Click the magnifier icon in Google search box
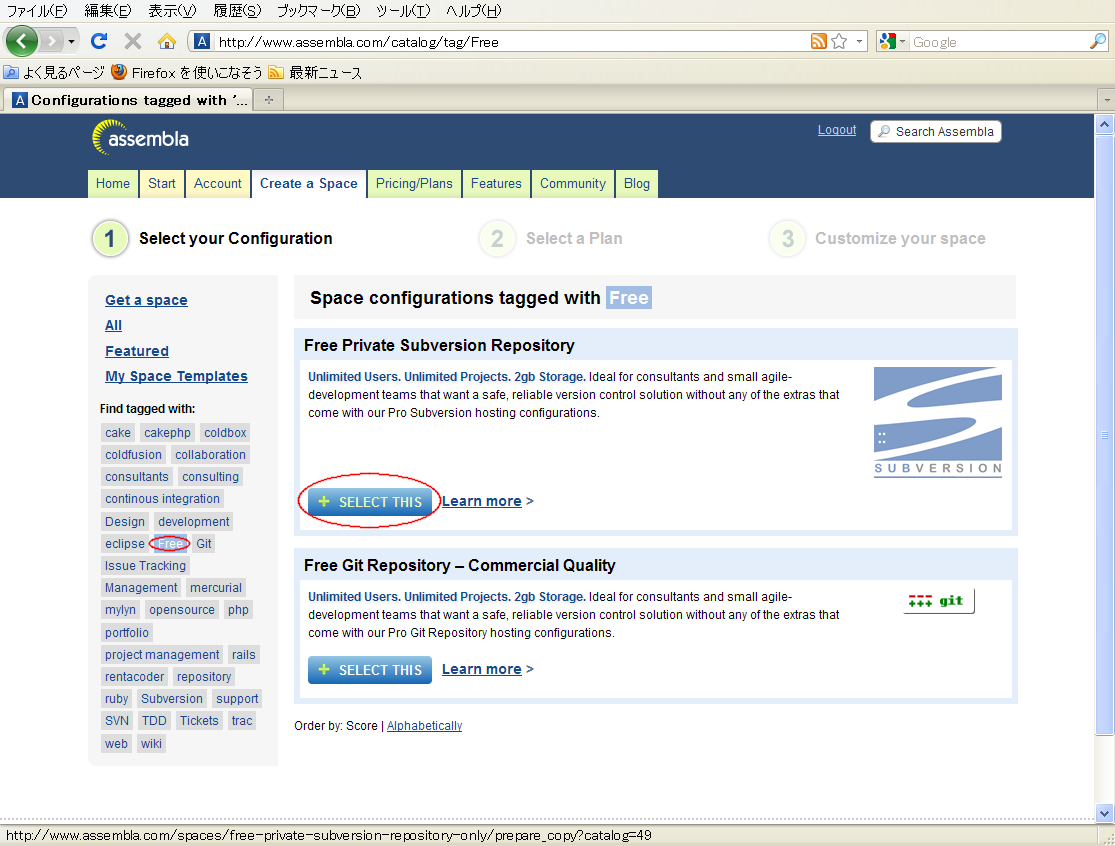Screen dimensions: 1115x846 tap(1097, 42)
